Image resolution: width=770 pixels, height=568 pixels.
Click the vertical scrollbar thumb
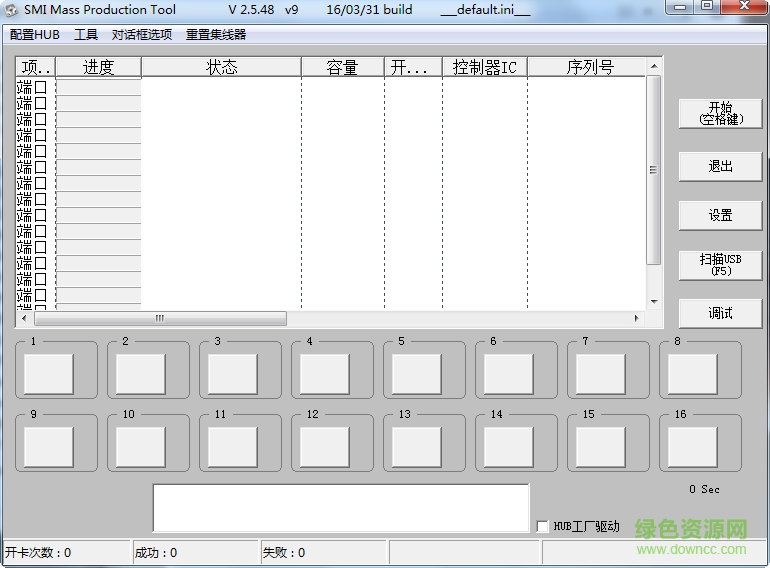tap(654, 170)
